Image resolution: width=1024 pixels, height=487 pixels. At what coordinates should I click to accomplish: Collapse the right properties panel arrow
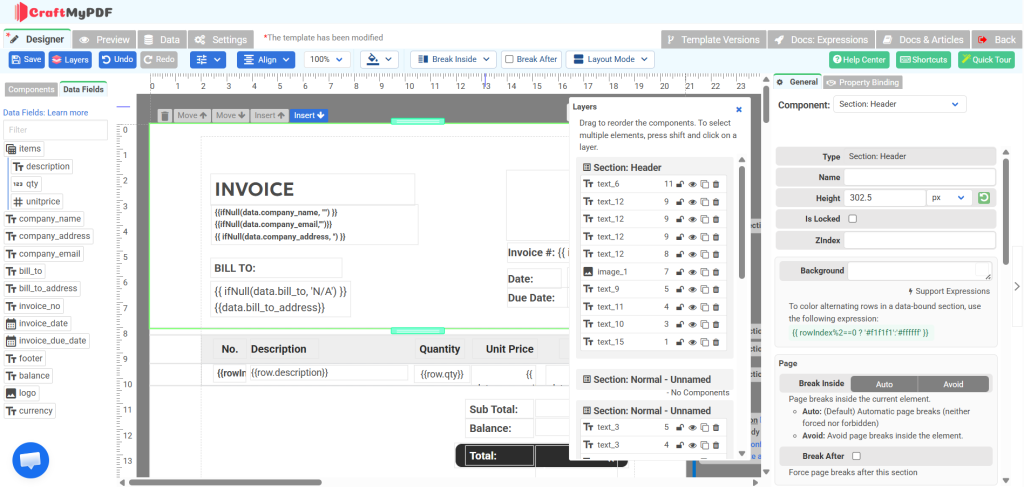[x=1017, y=286]
